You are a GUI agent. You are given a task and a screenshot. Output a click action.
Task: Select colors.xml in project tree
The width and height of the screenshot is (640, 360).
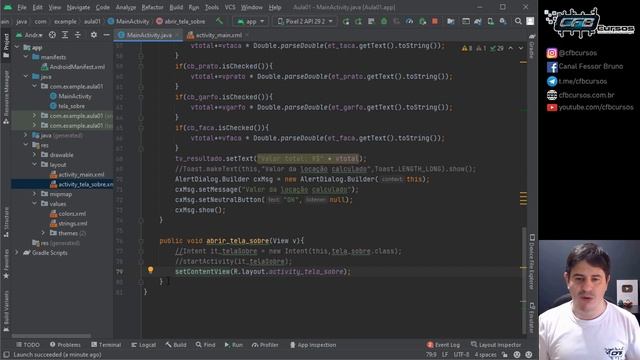[x=72, y=213]
